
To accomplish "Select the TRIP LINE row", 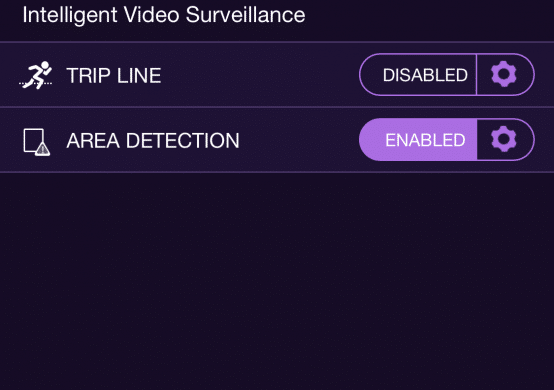I will tap(277, 75).
